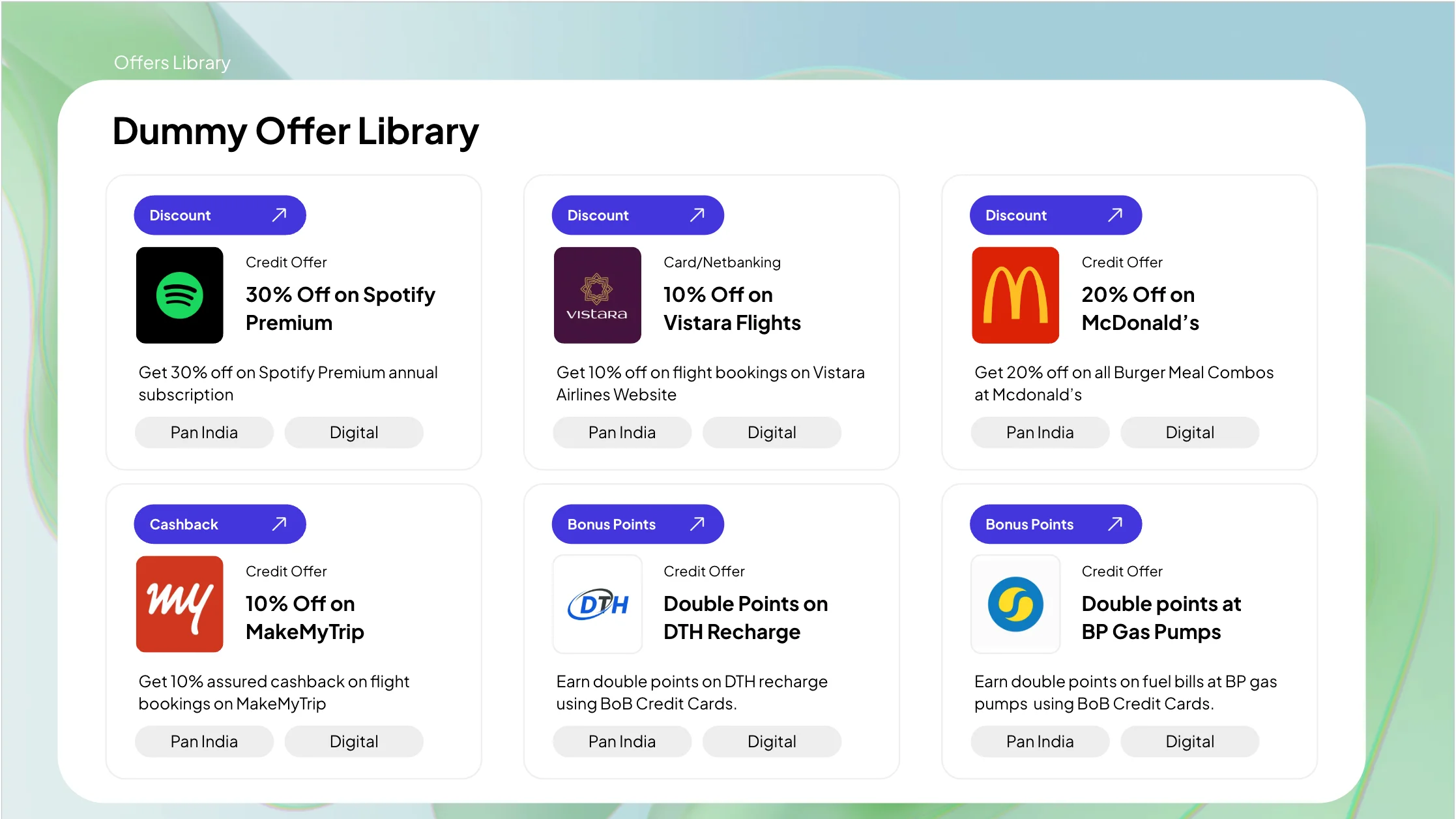Select Pan India tag on Vistara card
This screenshot has width=1456, height=819.
[x=622, y=432]
